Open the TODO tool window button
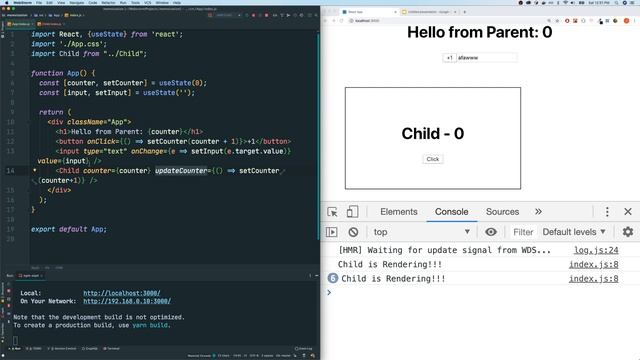Image resolution: width=640 pixels, height=360 pixels. (x=34, y=349)
